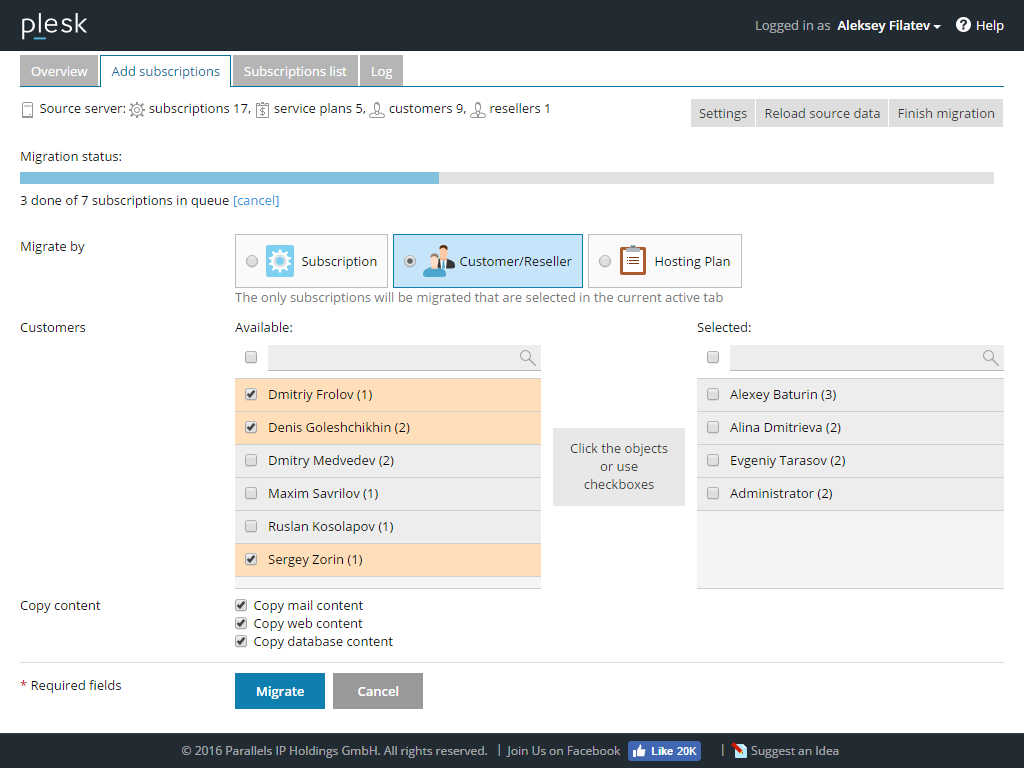Check the Maxim Savrilov checkbox
The image size is (1024, 768).
click(251, 494)
